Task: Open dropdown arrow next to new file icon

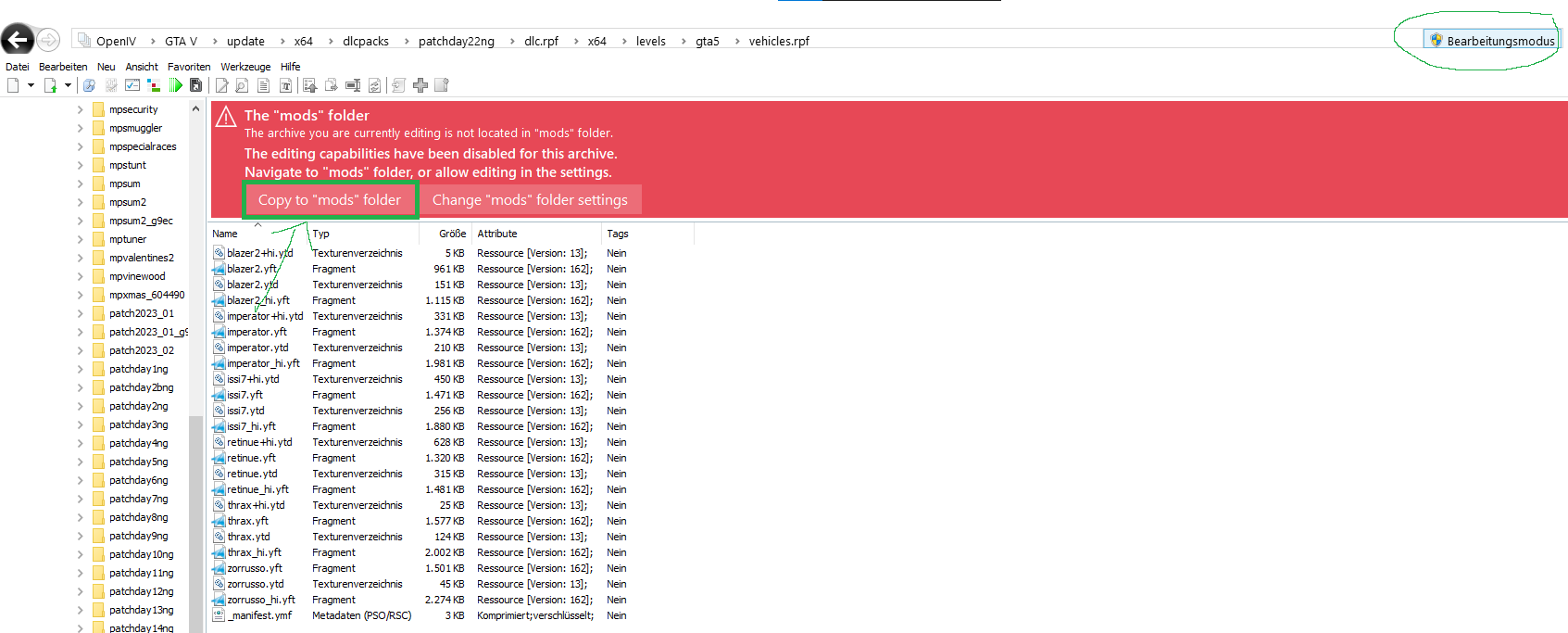Action: pyautogui.click(x=31, y=85)
